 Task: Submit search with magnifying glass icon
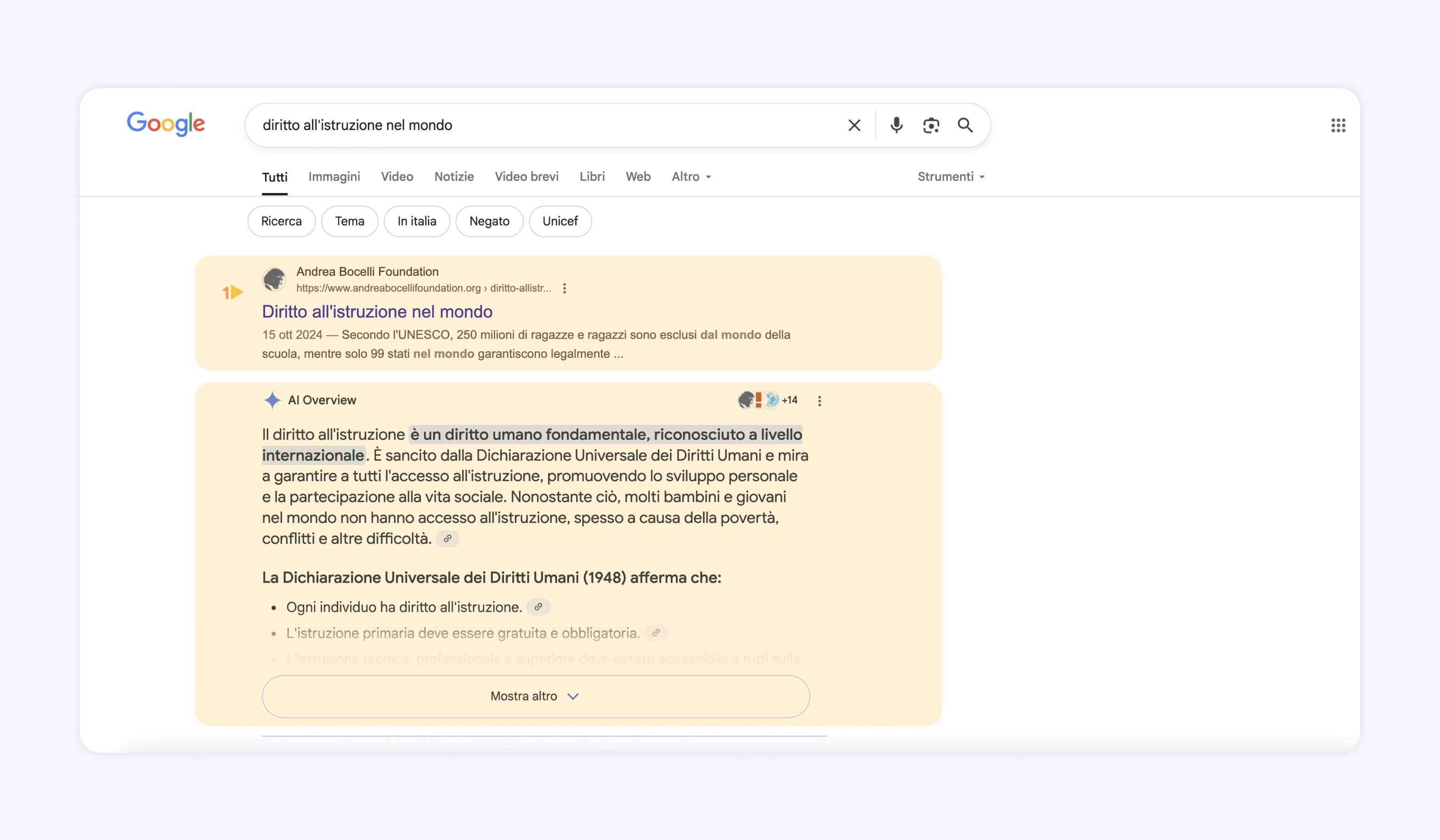[965, 125]
